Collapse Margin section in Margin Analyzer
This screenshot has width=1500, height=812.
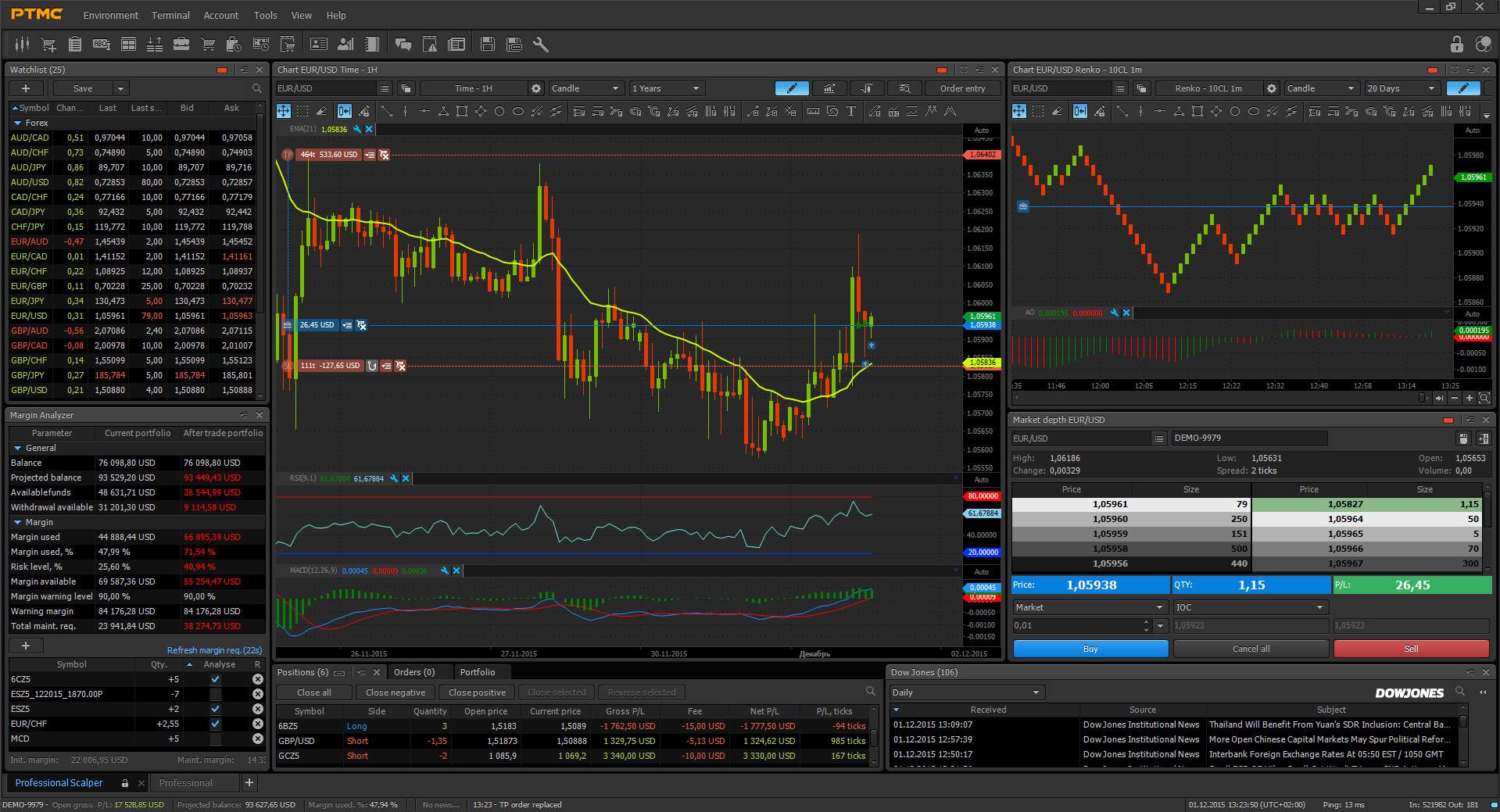pos(17,522)
